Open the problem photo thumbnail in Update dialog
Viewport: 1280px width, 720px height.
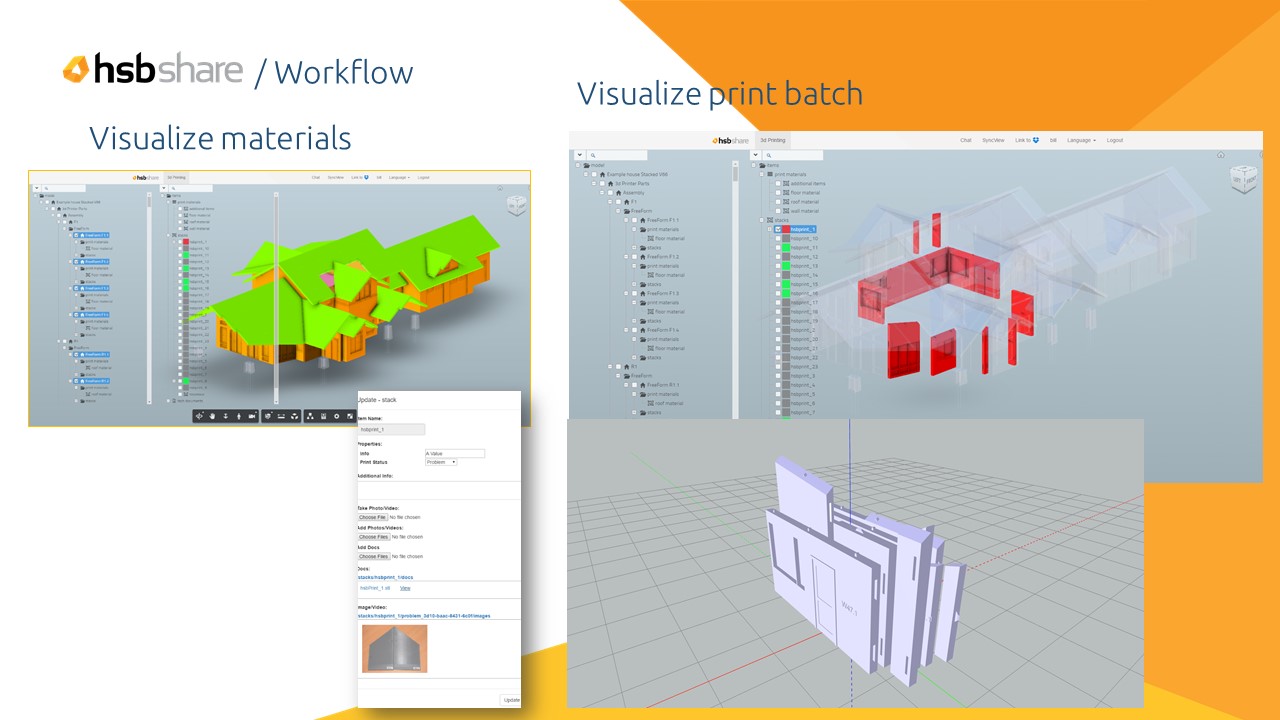[x=394, y=649]
